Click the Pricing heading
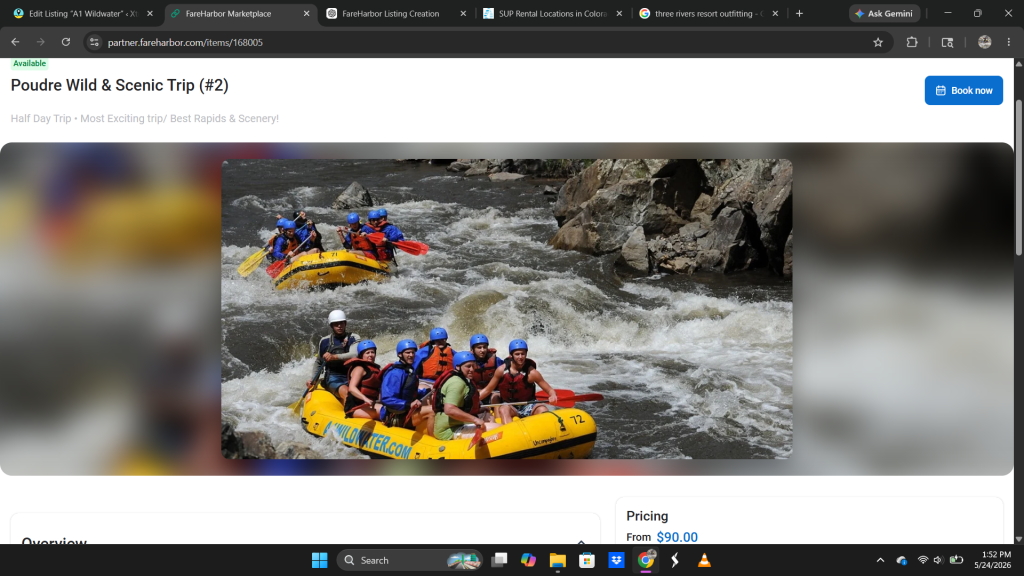Viewport: 1024px width, 576px height. (x=647, y=516)
